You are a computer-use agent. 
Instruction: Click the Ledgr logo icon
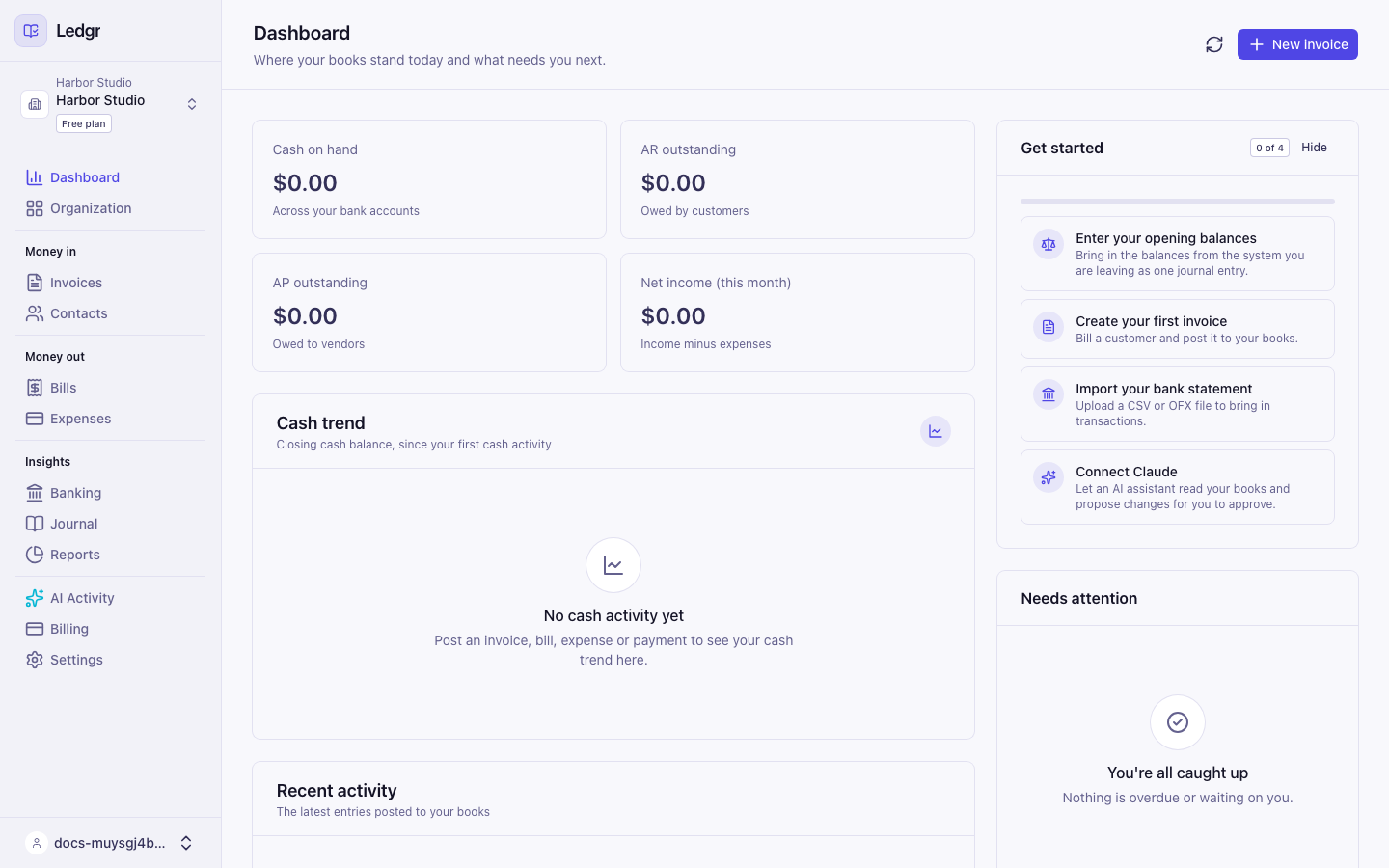click(31, 31)
